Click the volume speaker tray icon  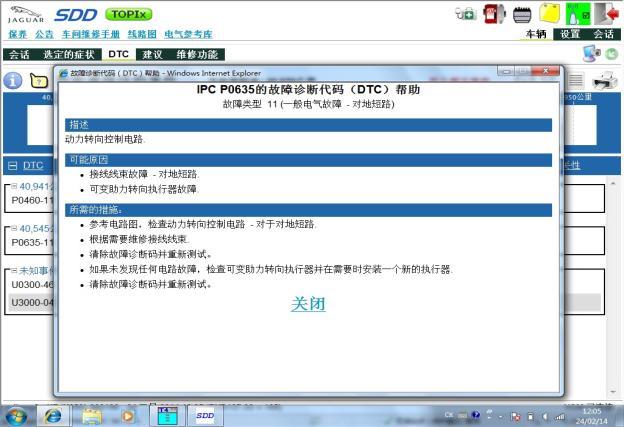point(545,417)
